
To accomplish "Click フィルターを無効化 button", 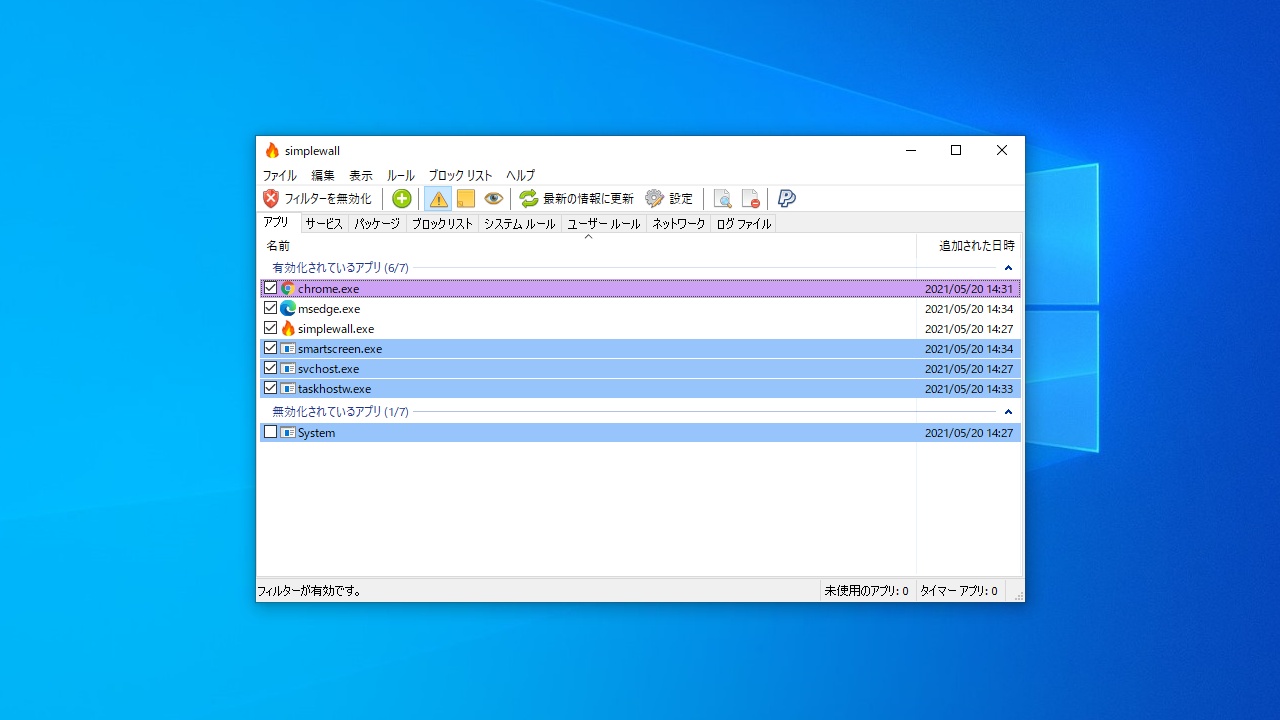I will (317, 199).
